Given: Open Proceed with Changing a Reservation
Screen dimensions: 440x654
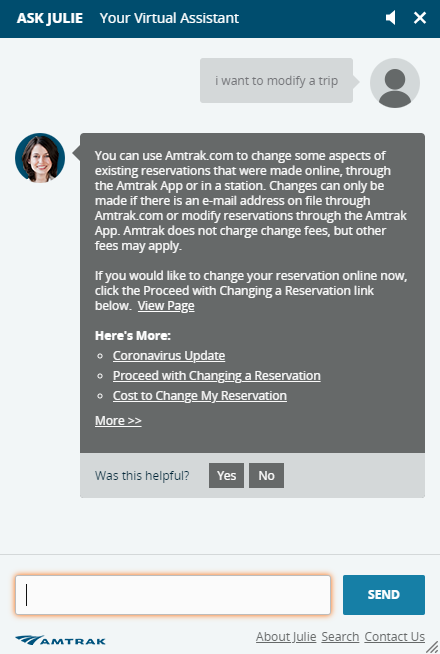Looking at the screenshot, I should tap(216, 376).
